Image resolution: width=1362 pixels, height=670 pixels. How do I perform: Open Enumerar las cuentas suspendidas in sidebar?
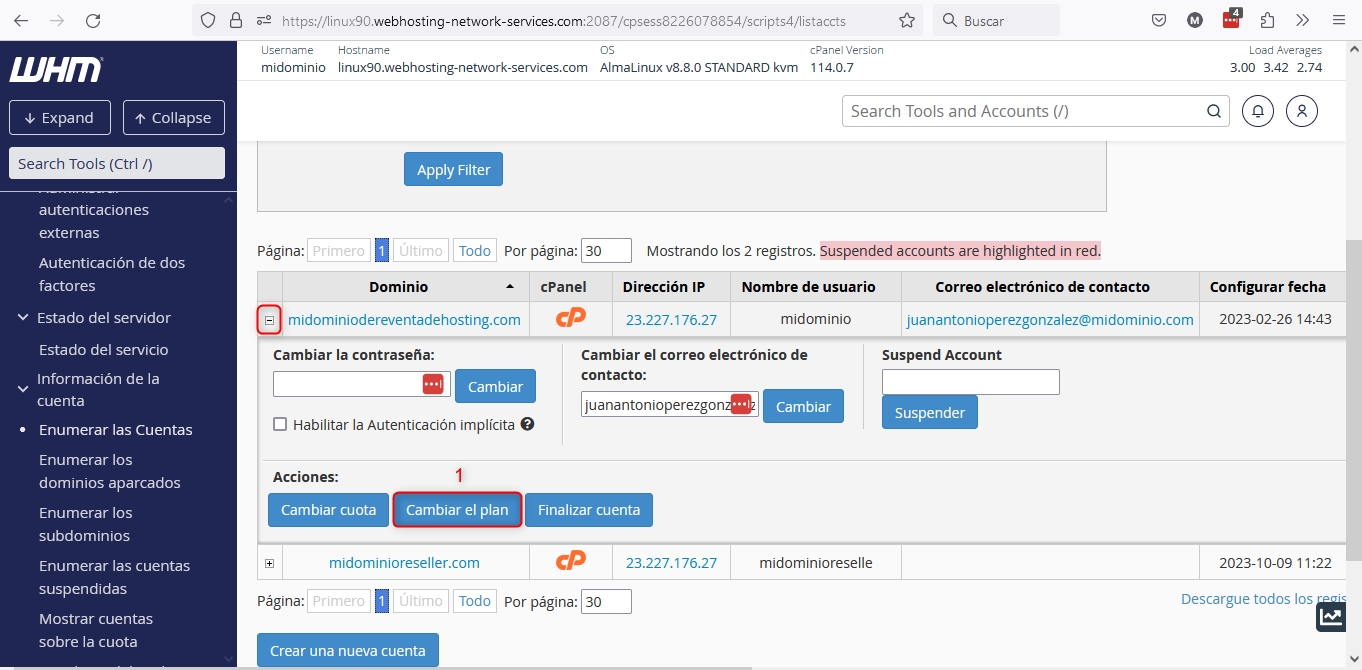point(114,577)
